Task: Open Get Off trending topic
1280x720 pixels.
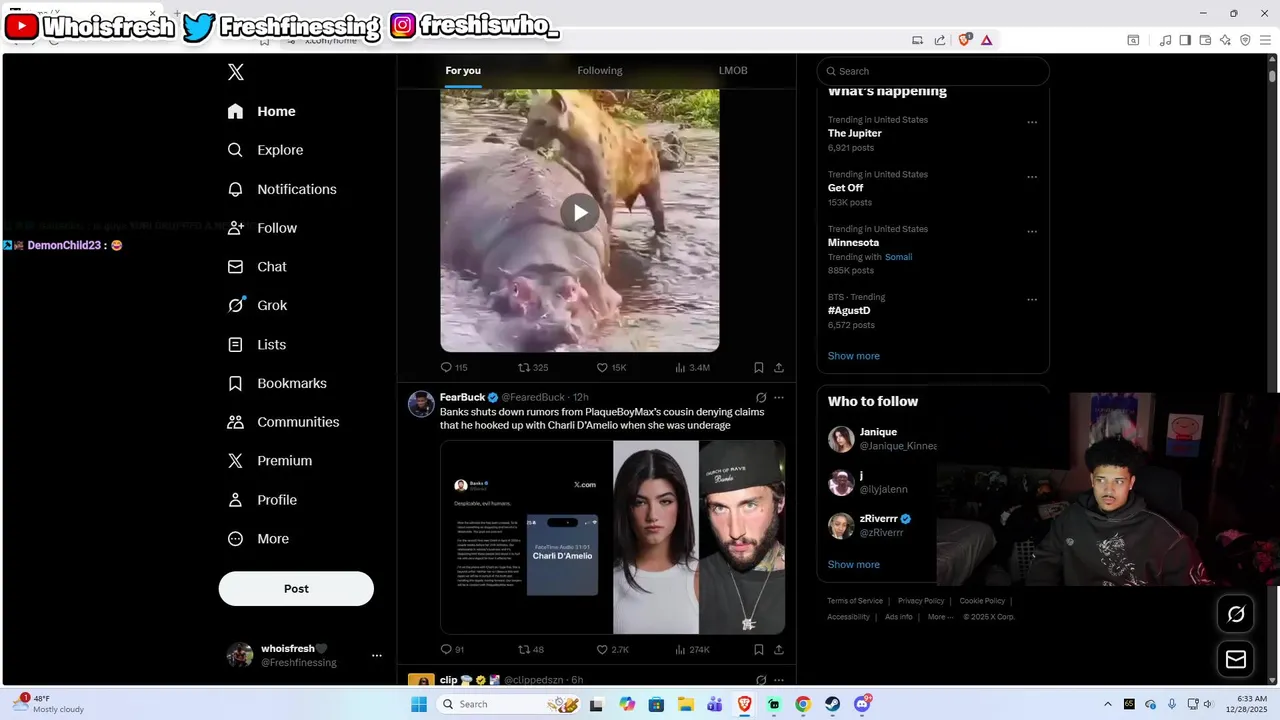Action: coord(845,188)
